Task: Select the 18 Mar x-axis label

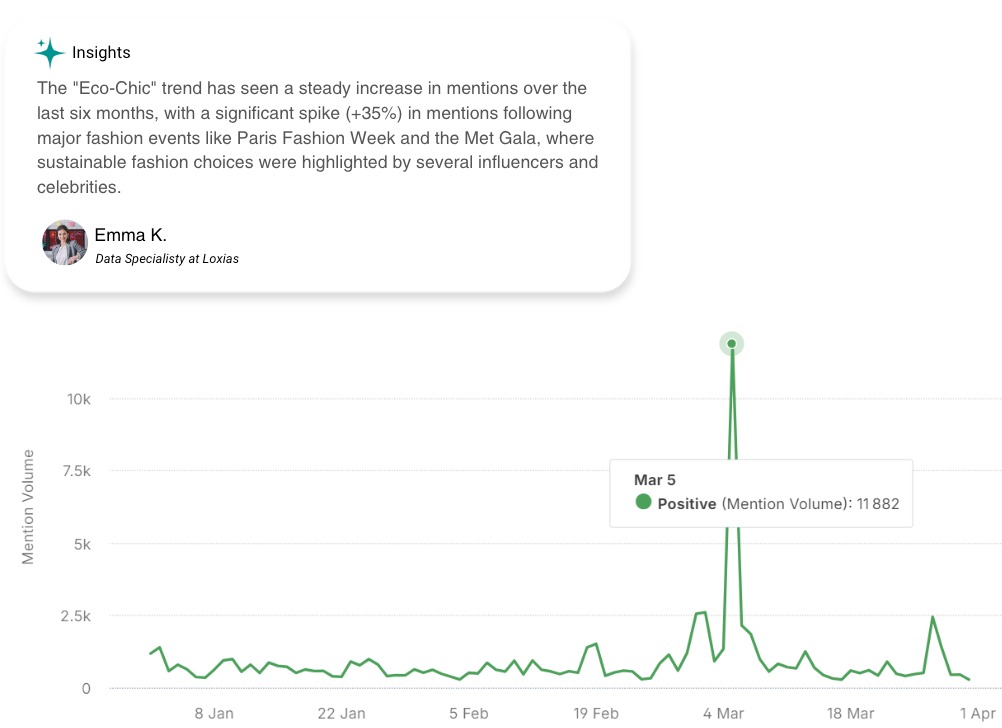Action: [x=851, y=713]
